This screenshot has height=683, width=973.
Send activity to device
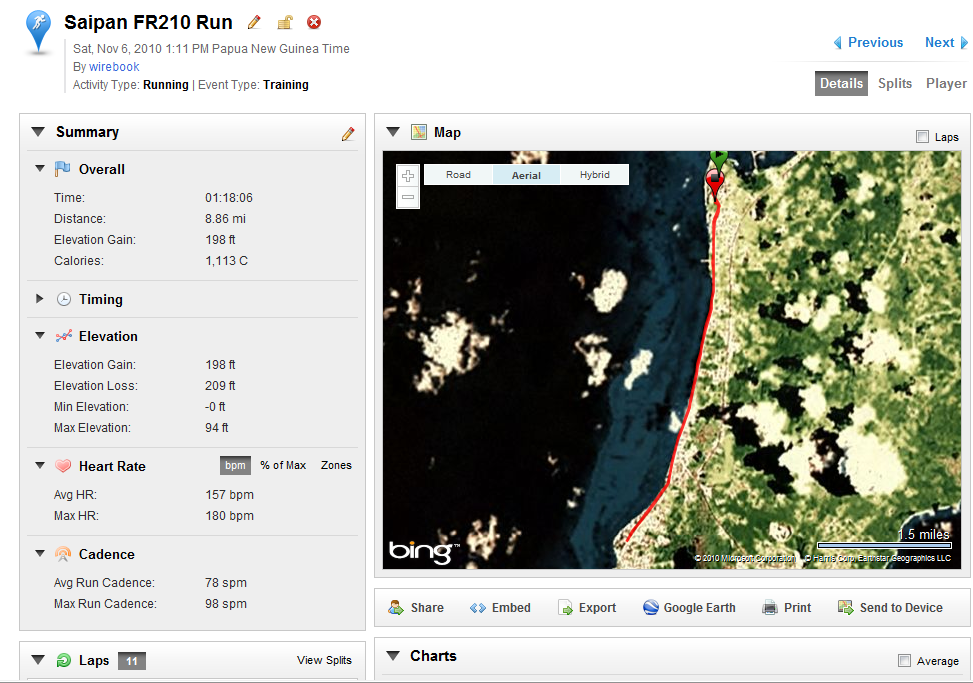click(890, 607)
